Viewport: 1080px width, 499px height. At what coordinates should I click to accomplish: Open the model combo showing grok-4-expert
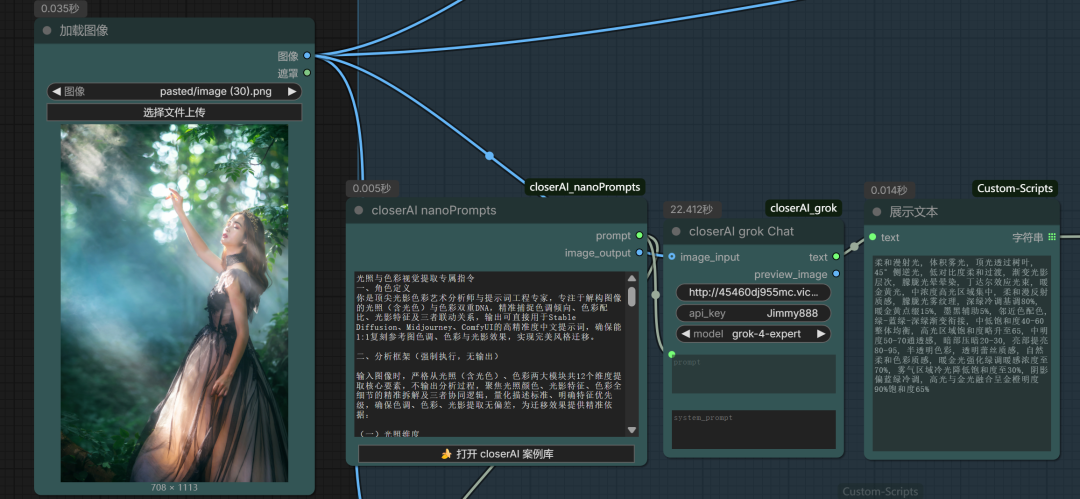(754, 334)
